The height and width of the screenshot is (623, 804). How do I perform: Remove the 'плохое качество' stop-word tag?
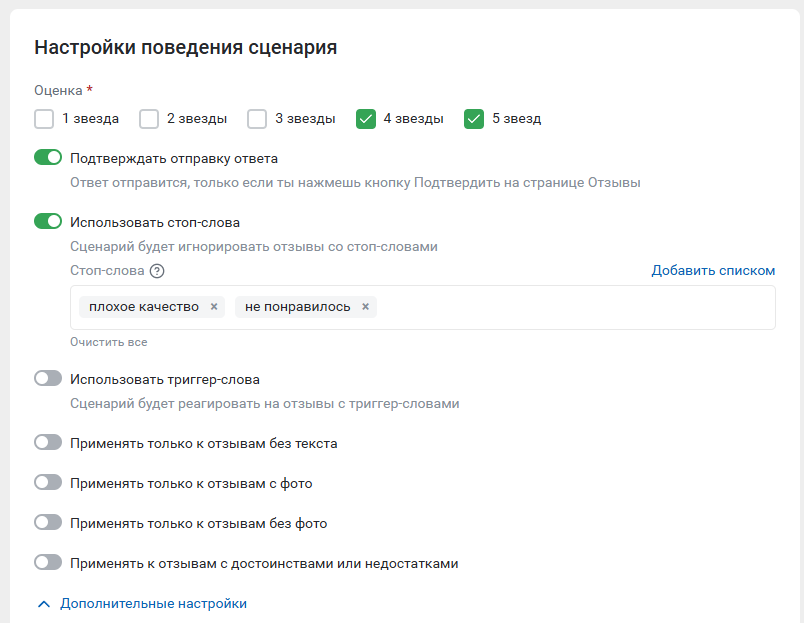pos(214,307)
